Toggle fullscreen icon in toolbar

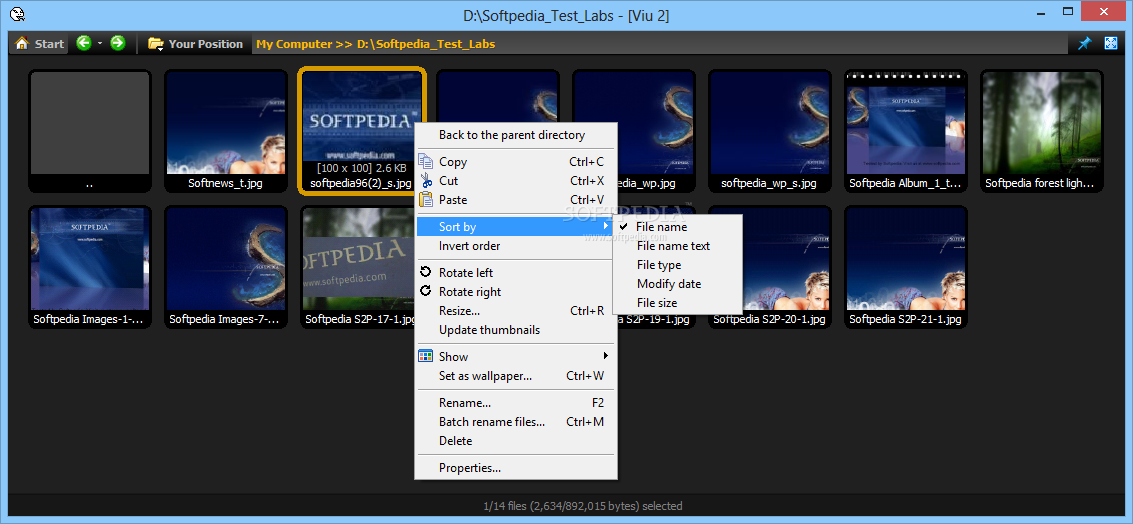1111,43
